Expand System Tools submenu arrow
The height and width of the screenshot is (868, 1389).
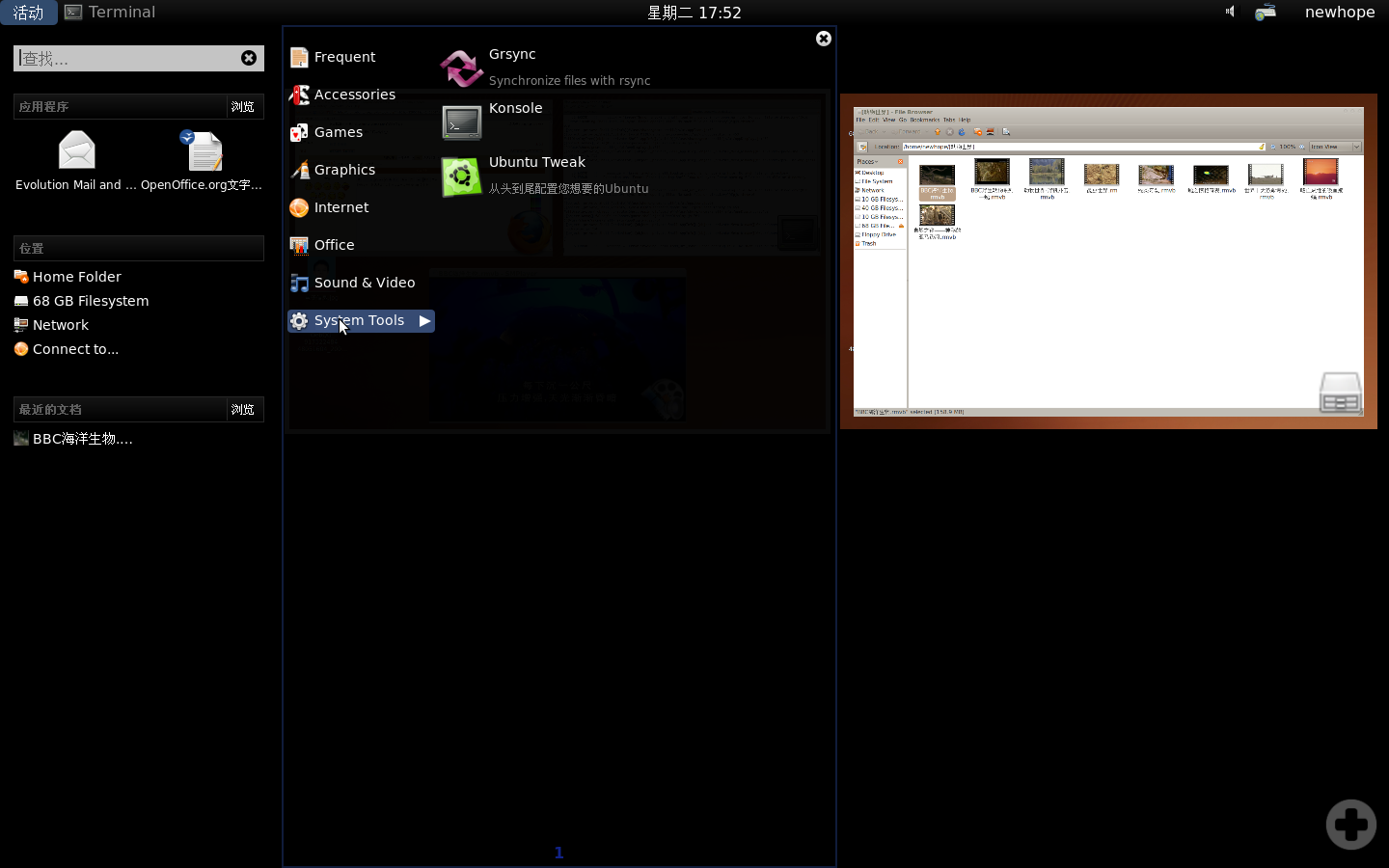pyautogui.click(x=424, y=320)
